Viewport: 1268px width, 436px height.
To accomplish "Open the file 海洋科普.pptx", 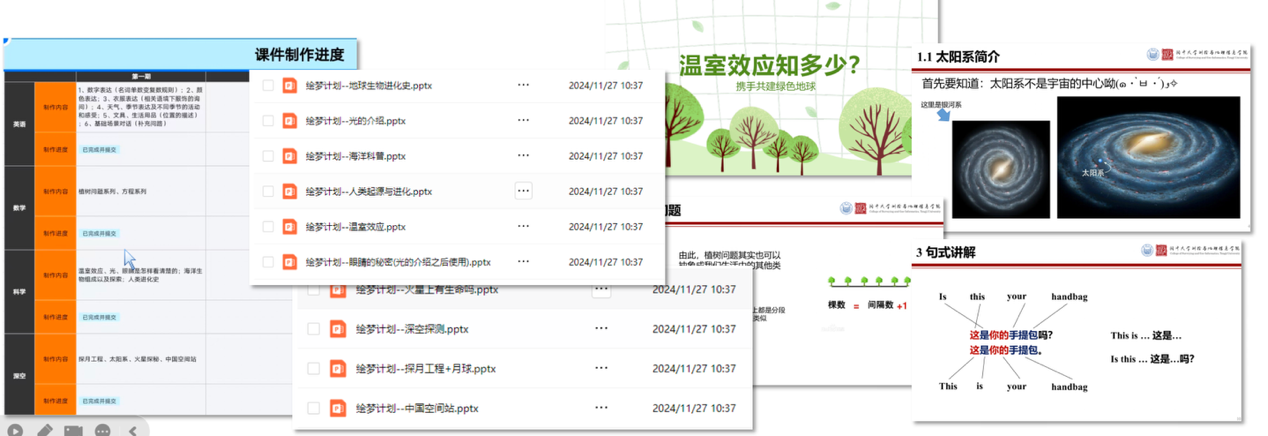I will 355,156.
